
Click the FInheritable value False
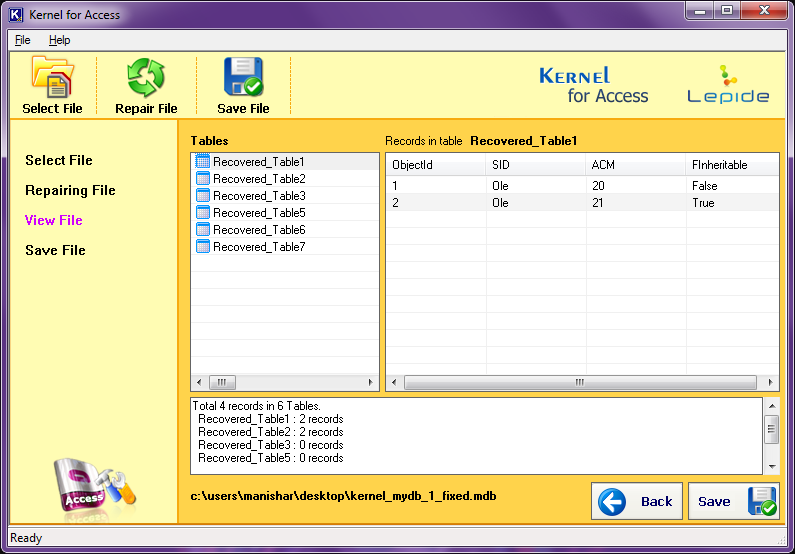tap(705, 186)
